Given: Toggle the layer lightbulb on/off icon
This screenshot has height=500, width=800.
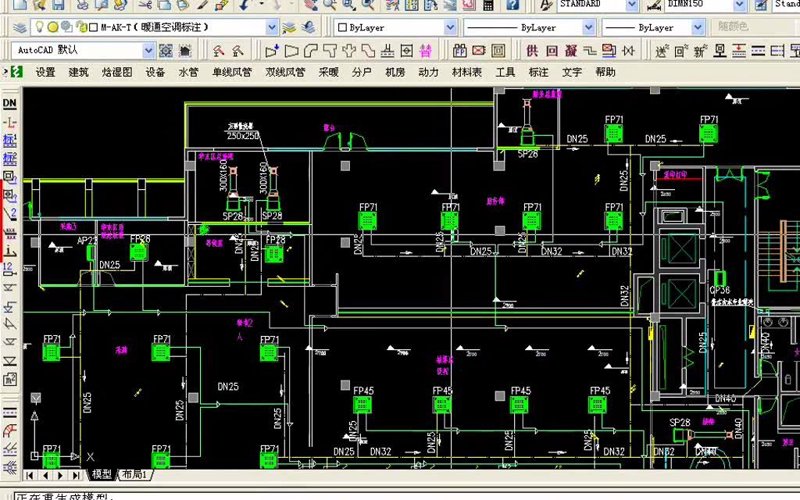Looking at the screenshot, I should tap(39, 27).
